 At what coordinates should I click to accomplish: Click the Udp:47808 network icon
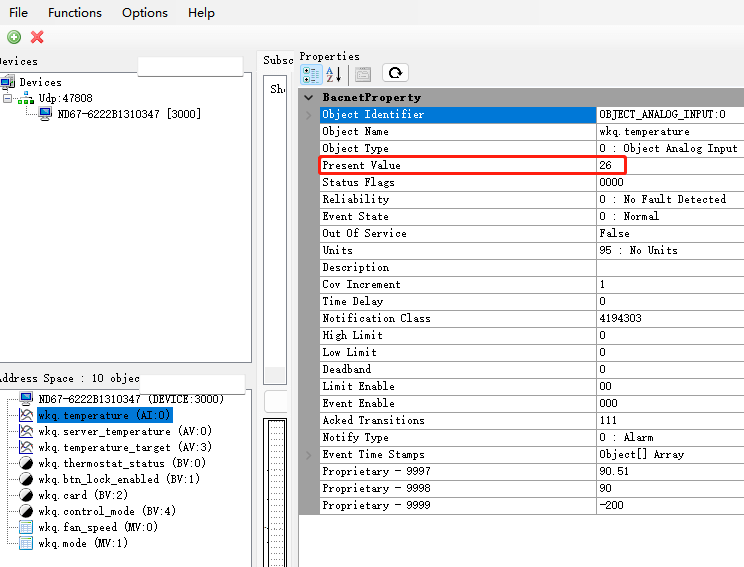click(x=26, y=99)
